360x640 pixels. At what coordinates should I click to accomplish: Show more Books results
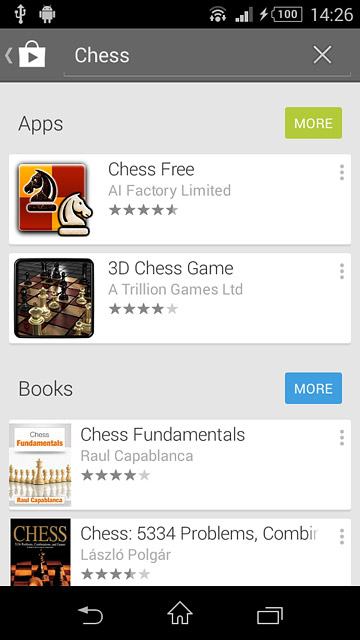click(313, 388)
